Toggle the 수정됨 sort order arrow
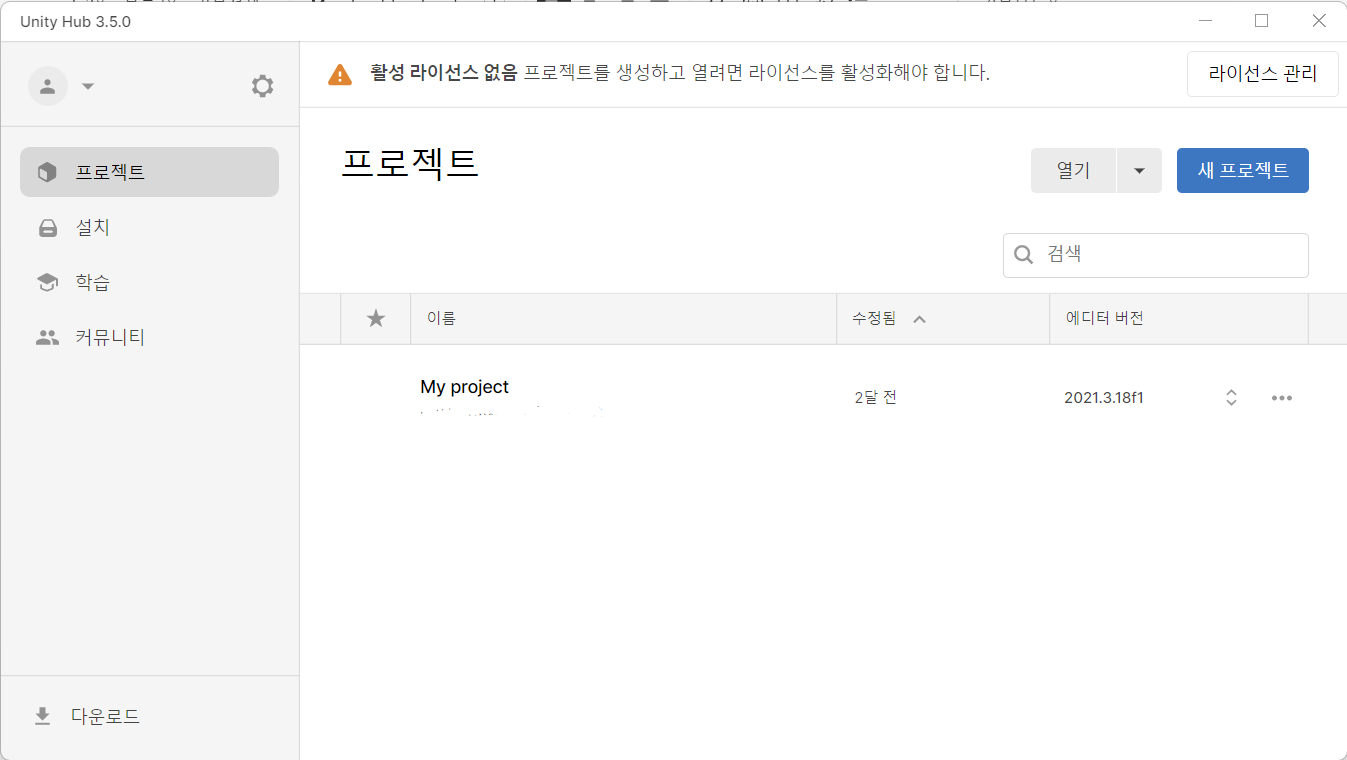 919,319
